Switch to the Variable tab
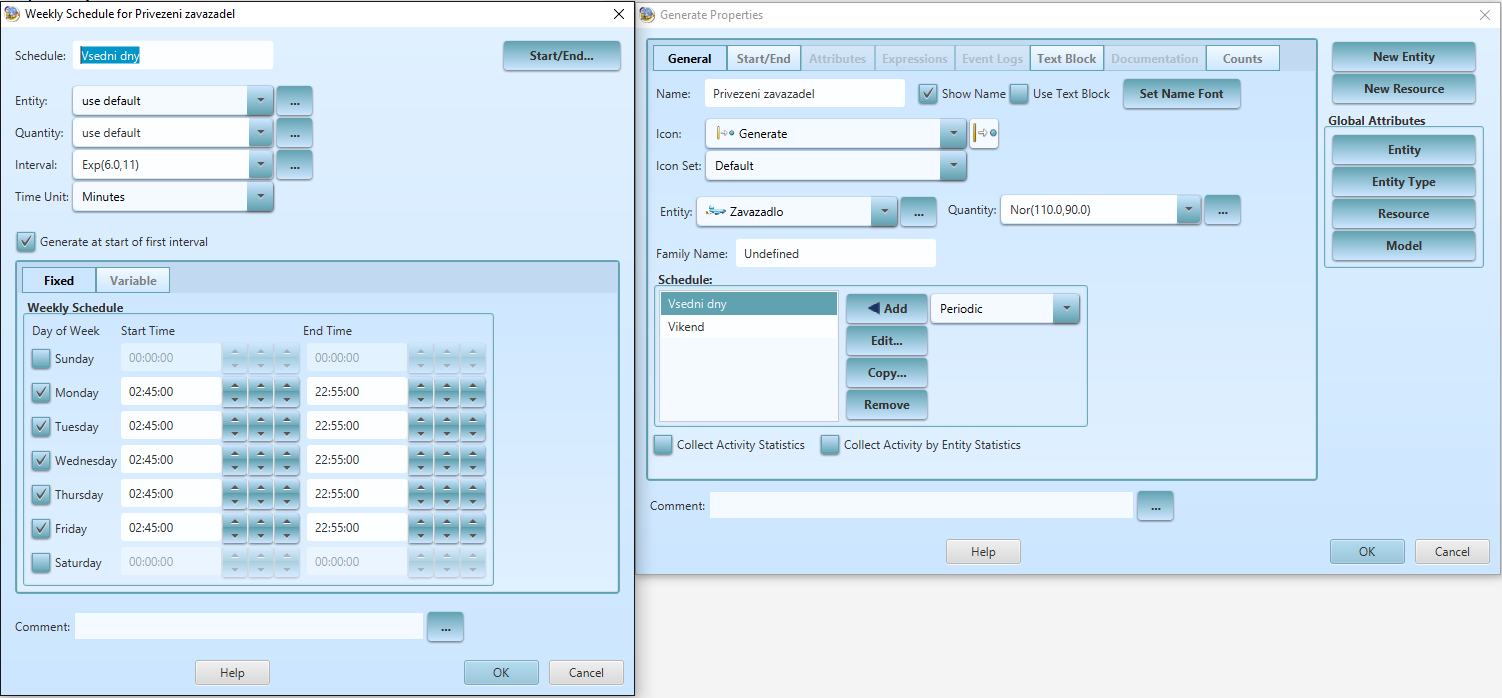The image size is (1502, 698). 133,281
